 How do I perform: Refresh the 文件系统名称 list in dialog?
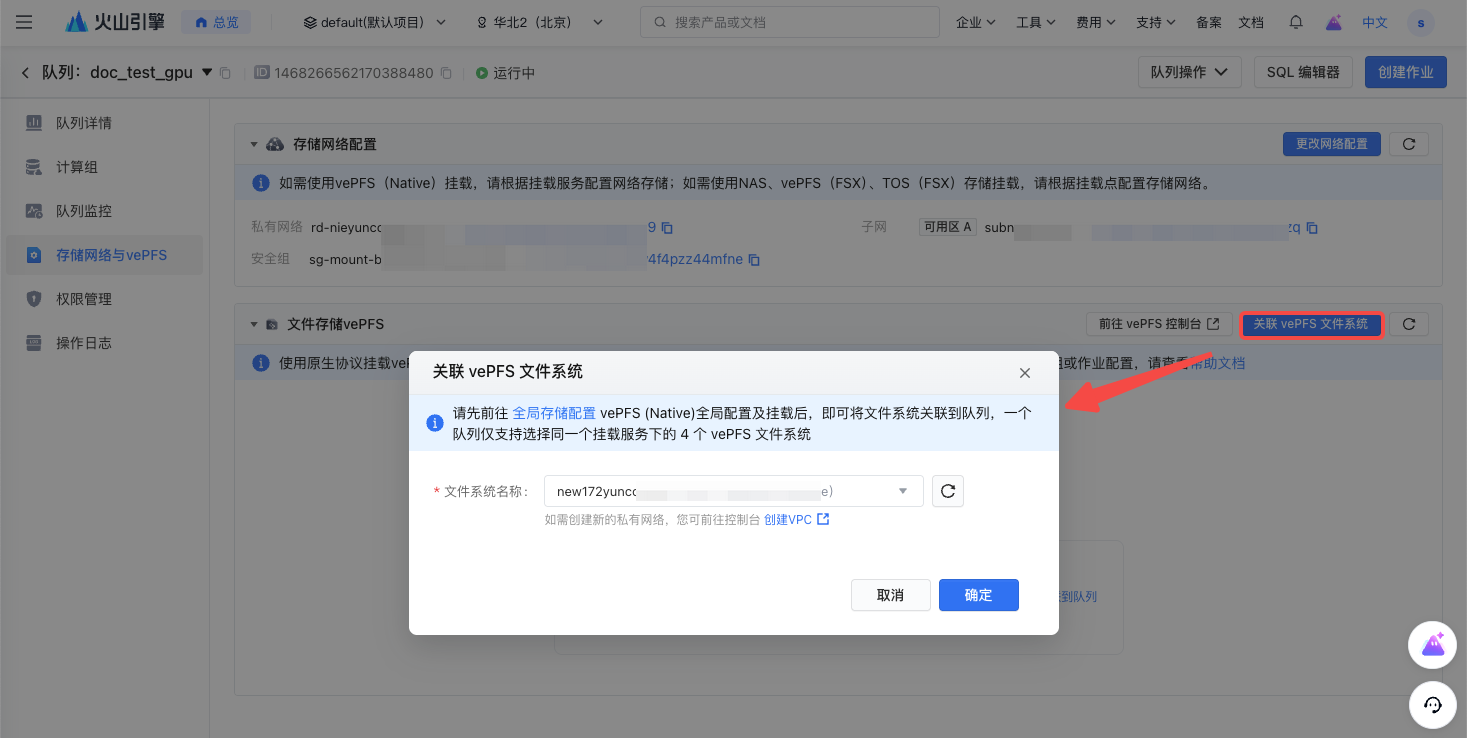pyautogui.click(x=948, y=491)
